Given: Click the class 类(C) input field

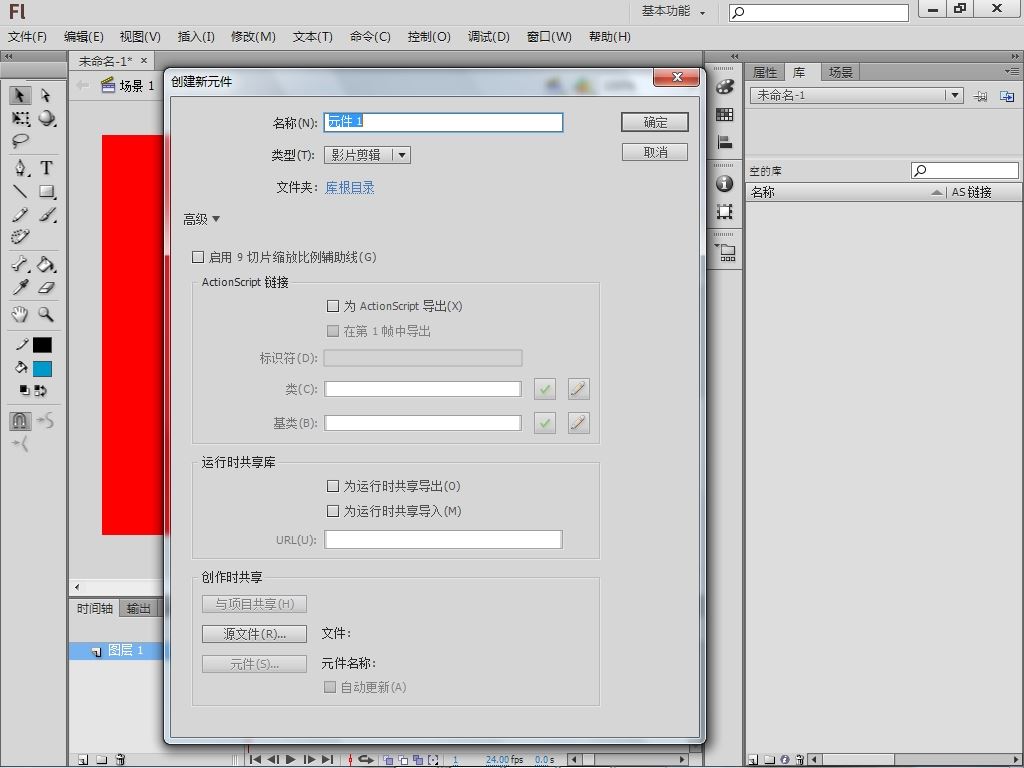Looking at the screenshot, I should [x=423, y=389].
